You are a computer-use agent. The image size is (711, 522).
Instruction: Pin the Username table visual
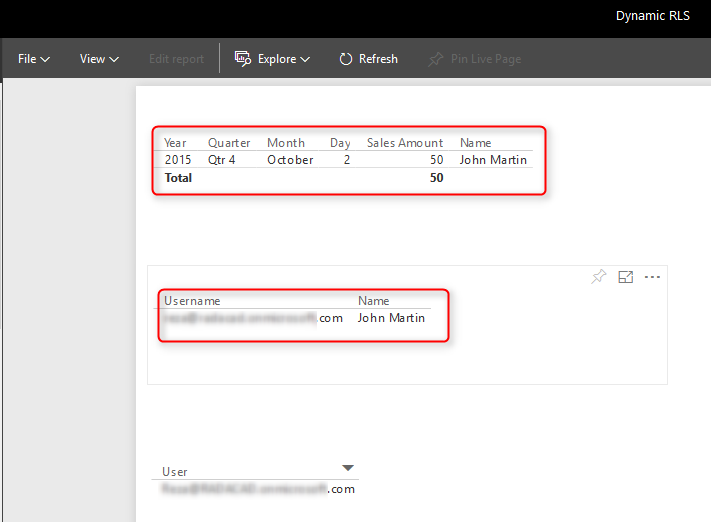[598, 277]
